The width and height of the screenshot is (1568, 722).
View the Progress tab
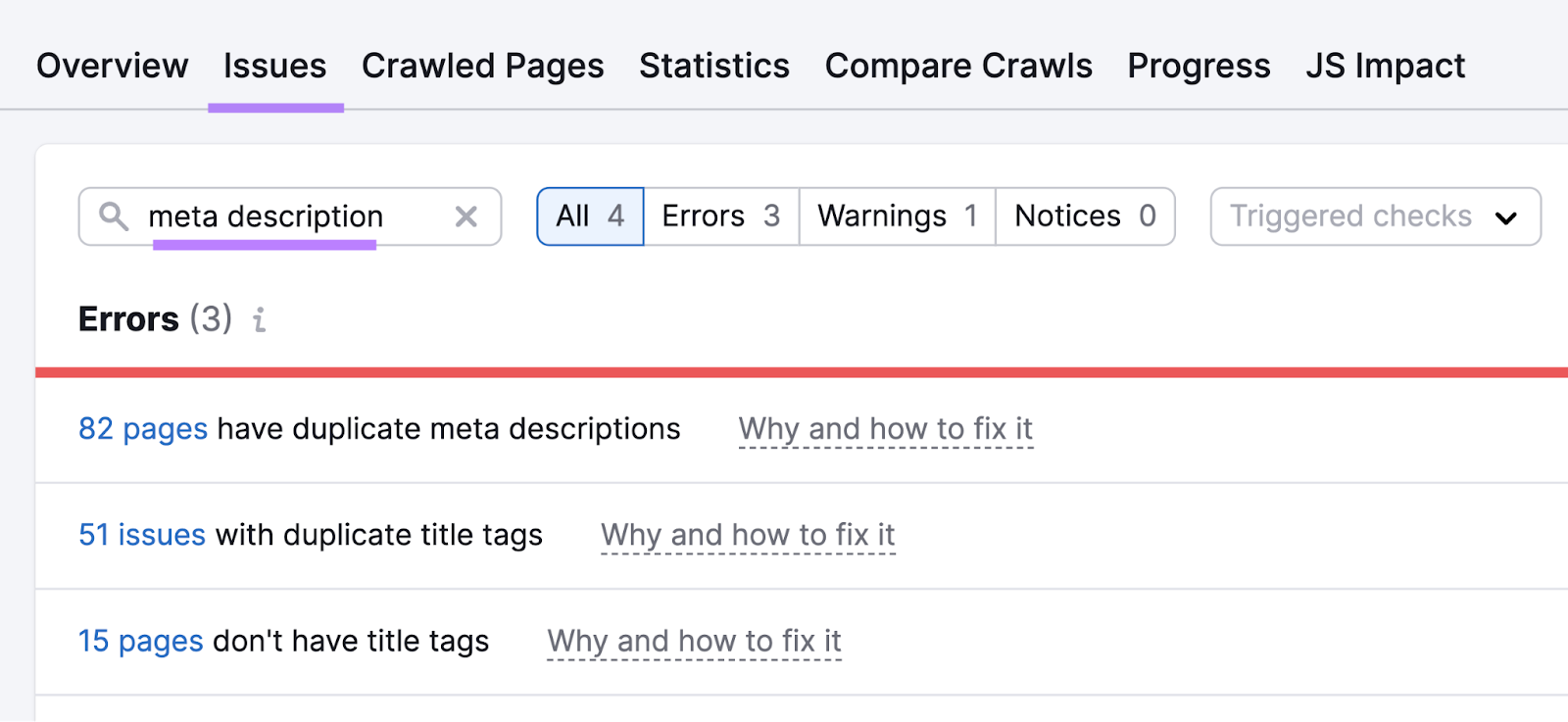(1199, 66)
